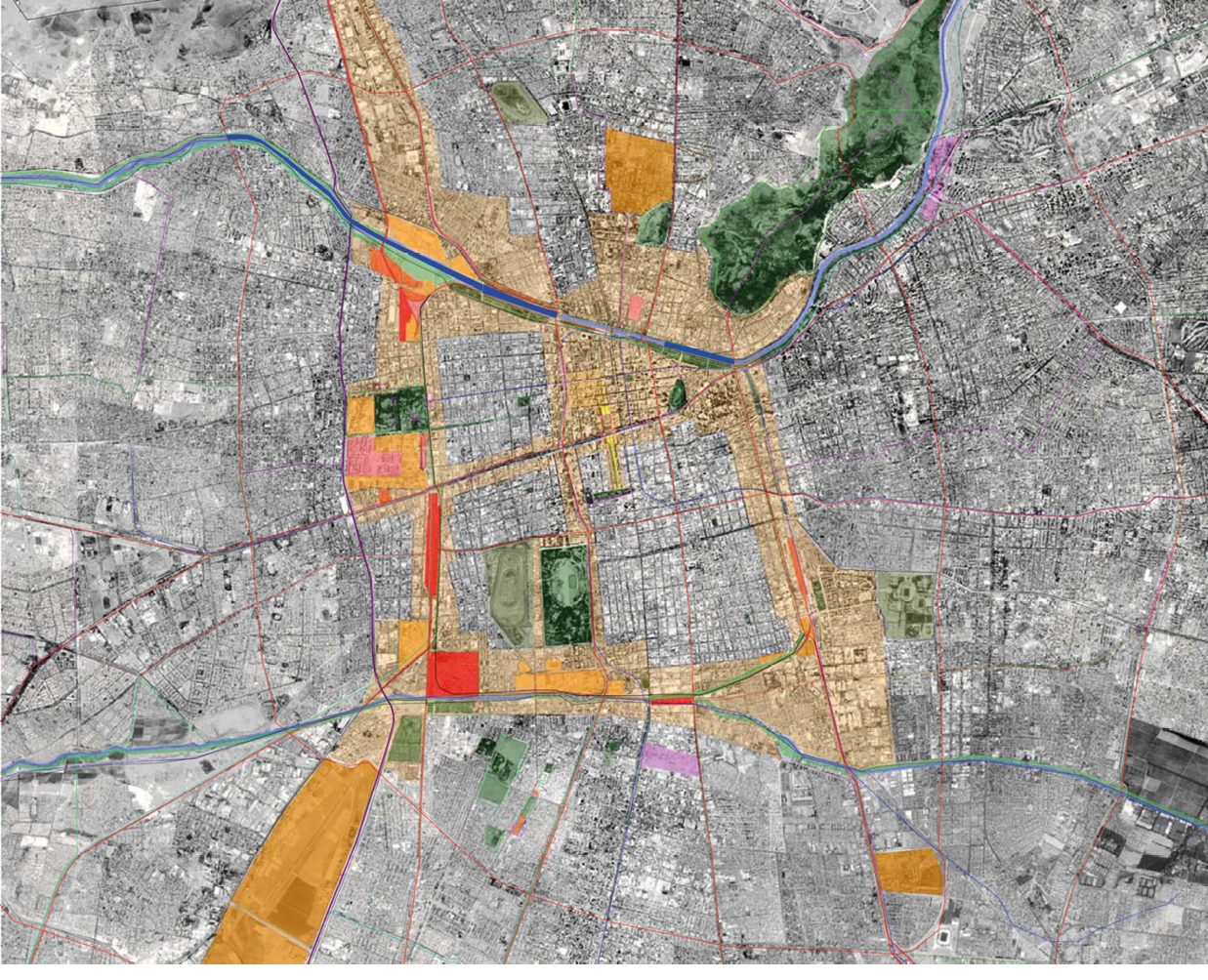Select the light green oval racetrack
Viewport: 1208px width, 980px height.
pyautogui.click(x=509, y=595)
